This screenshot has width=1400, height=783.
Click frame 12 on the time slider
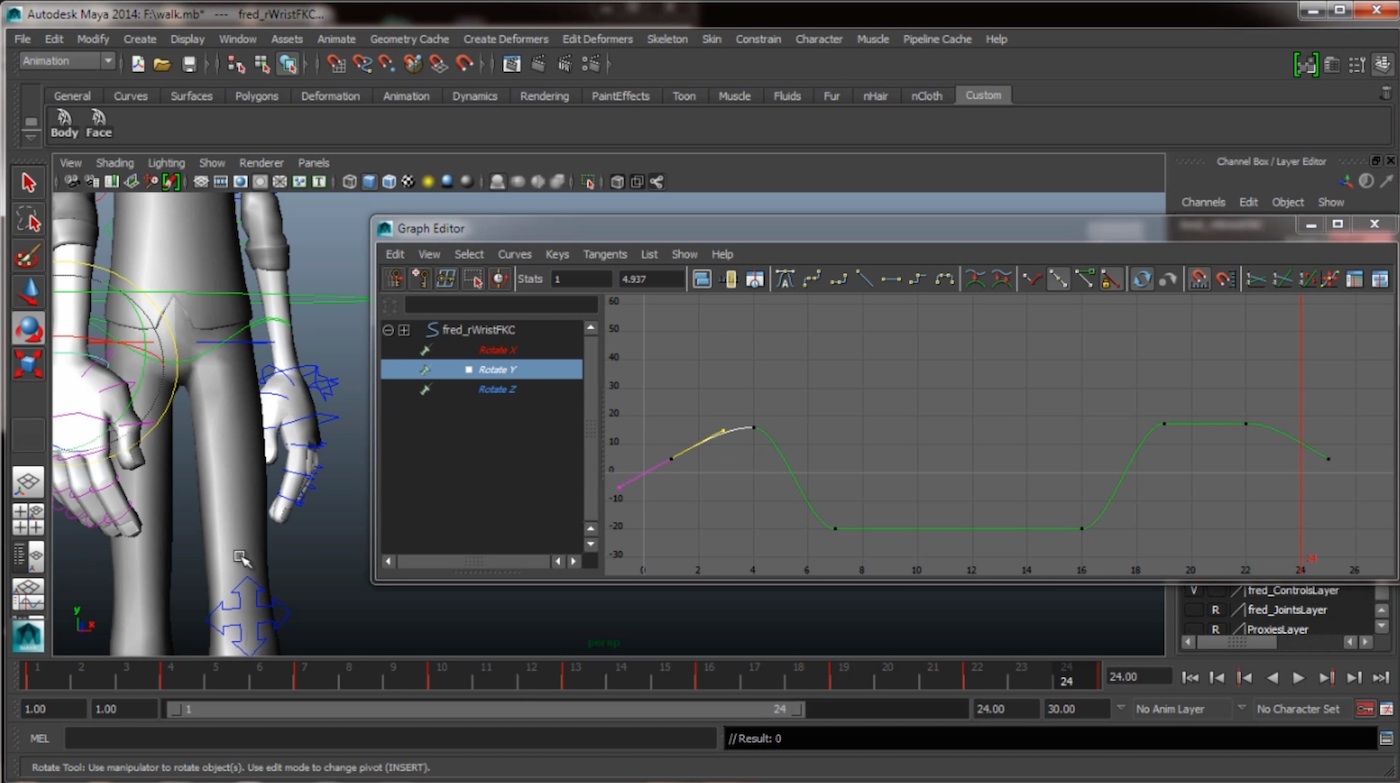pos(530,665)
